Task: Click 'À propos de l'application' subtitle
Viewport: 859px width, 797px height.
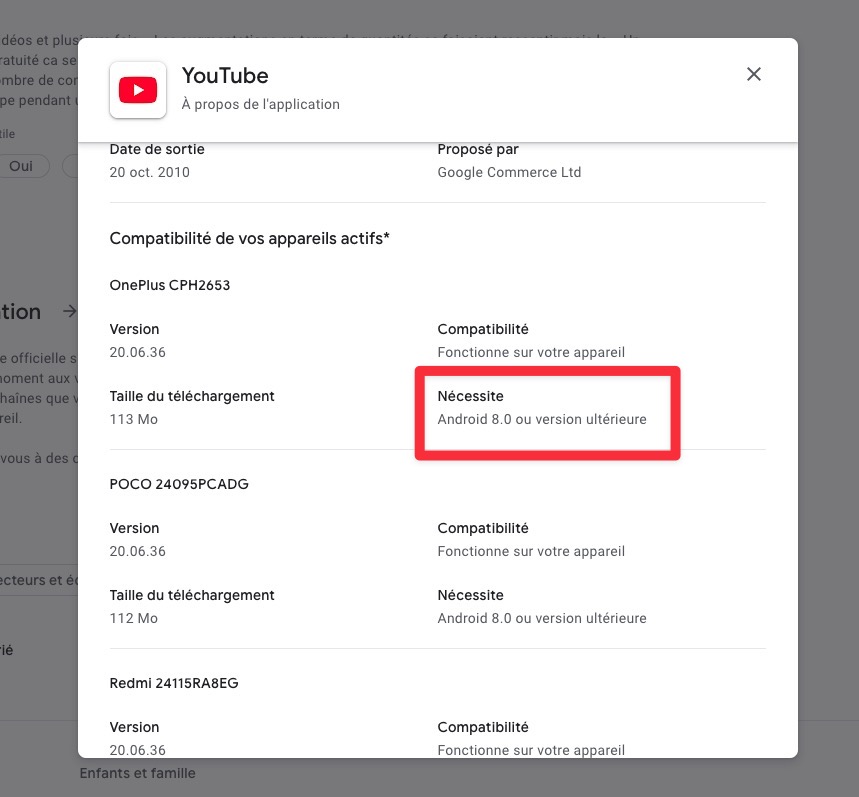Action: point(261,104)
